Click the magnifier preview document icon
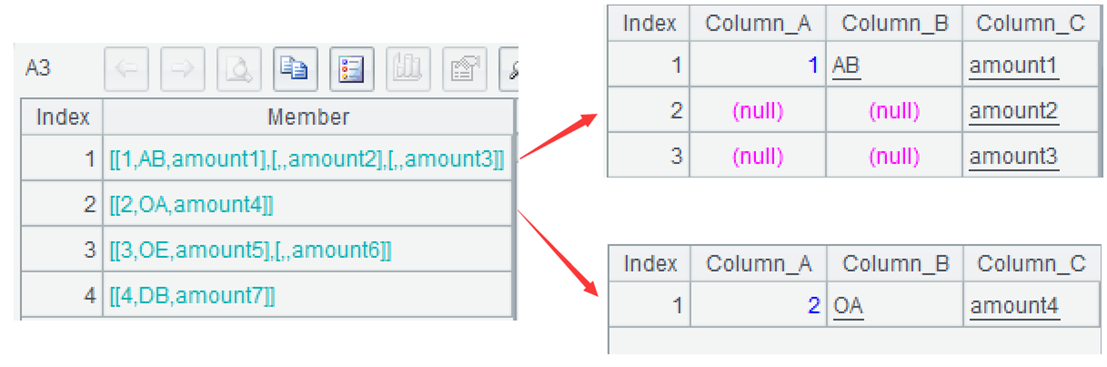 (239, 69)
